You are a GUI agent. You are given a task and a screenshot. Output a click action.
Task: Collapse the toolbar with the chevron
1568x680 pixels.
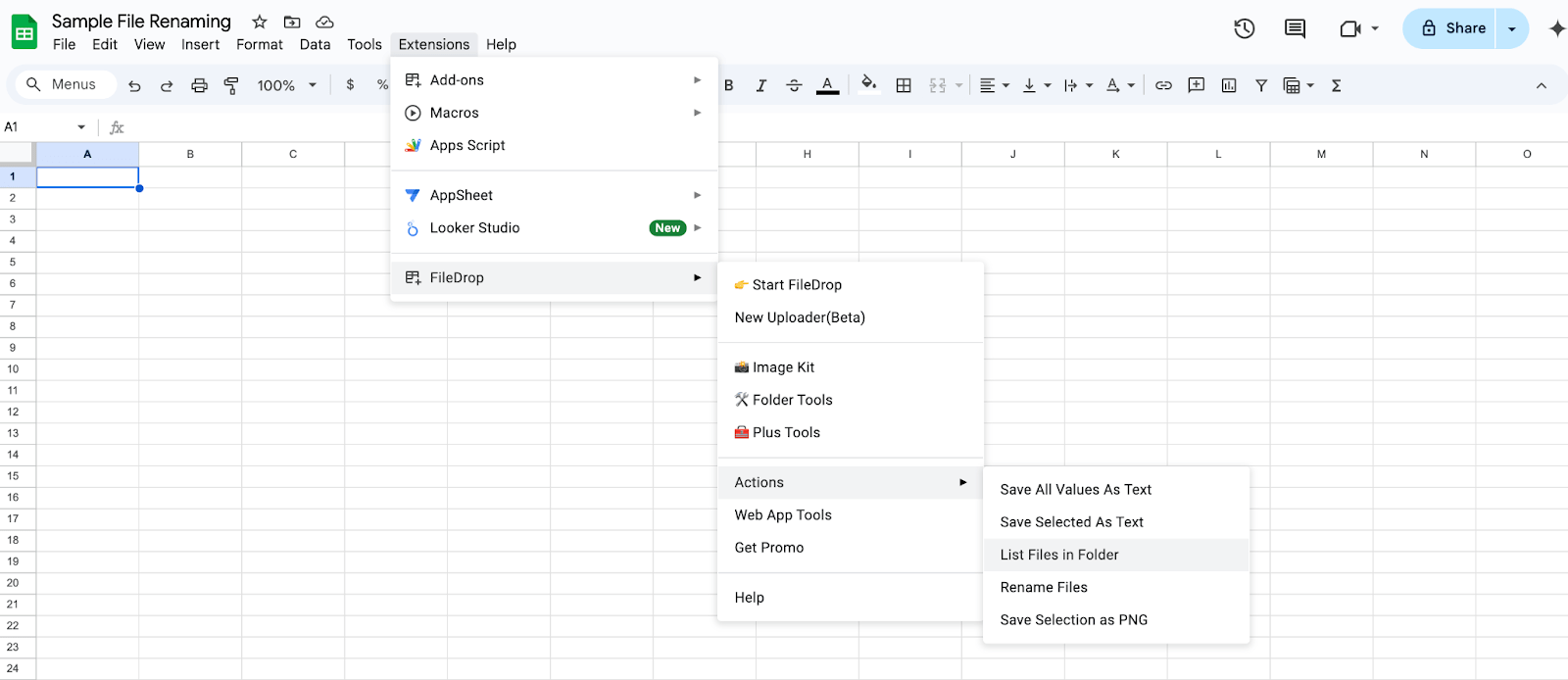coord(1541,85)
